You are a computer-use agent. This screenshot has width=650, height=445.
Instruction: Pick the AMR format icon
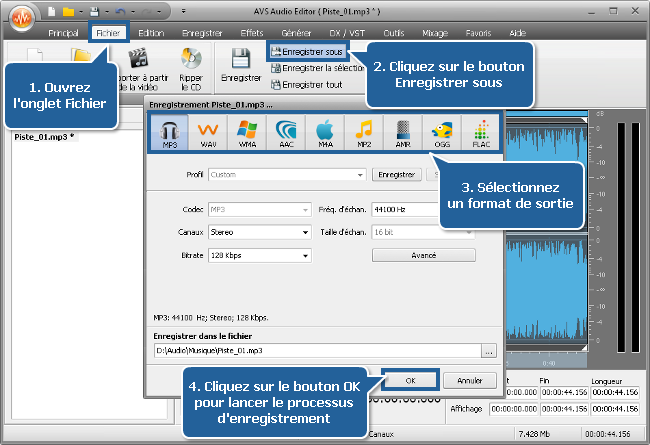[403, 132]
